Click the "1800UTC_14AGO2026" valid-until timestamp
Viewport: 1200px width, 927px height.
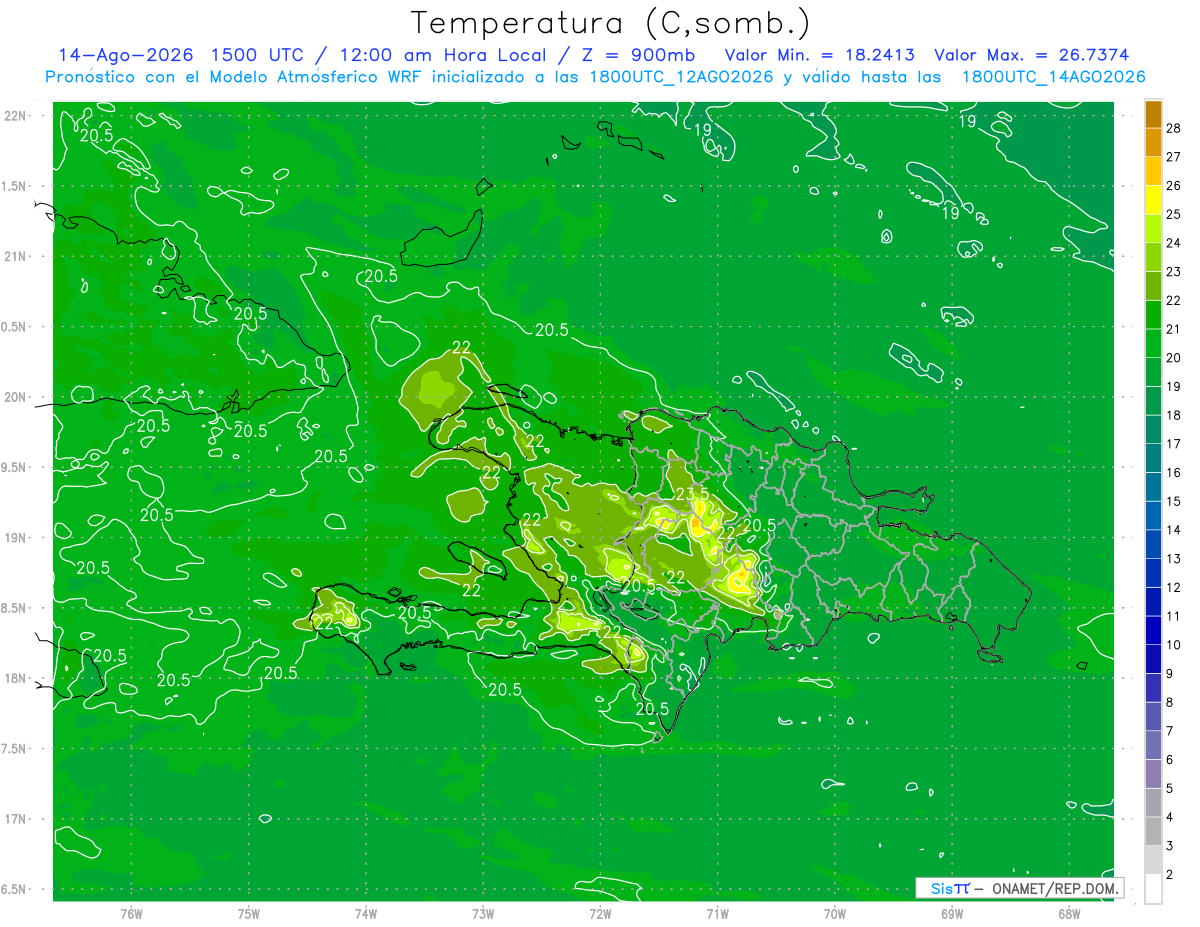(1053, 77)
